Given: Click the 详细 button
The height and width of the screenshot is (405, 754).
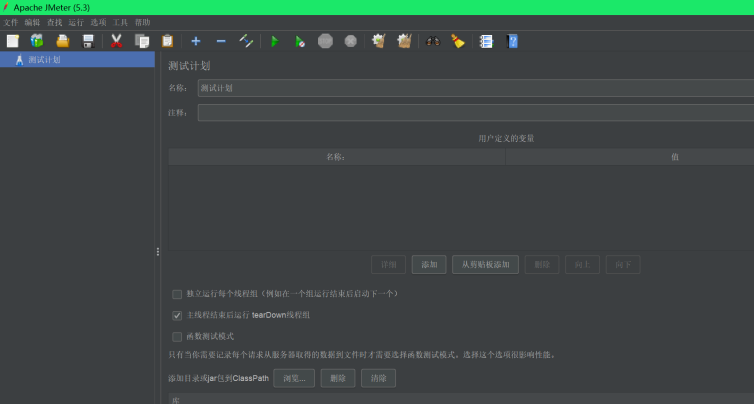Looking at the screenshot, I should (x=389, y=265).
